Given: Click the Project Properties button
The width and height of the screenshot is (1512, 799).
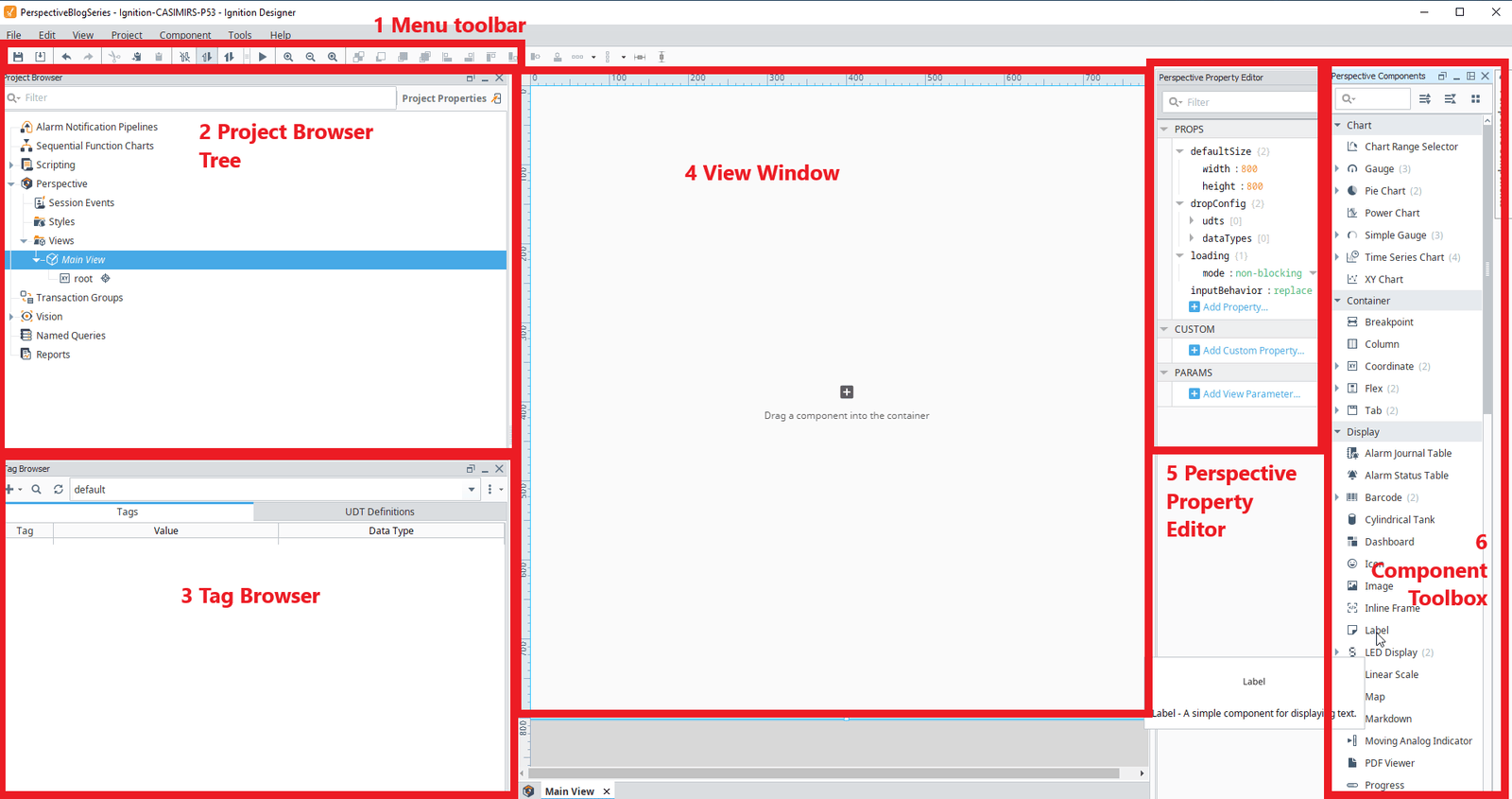Looking at the screenshot, I should (453, 98).
